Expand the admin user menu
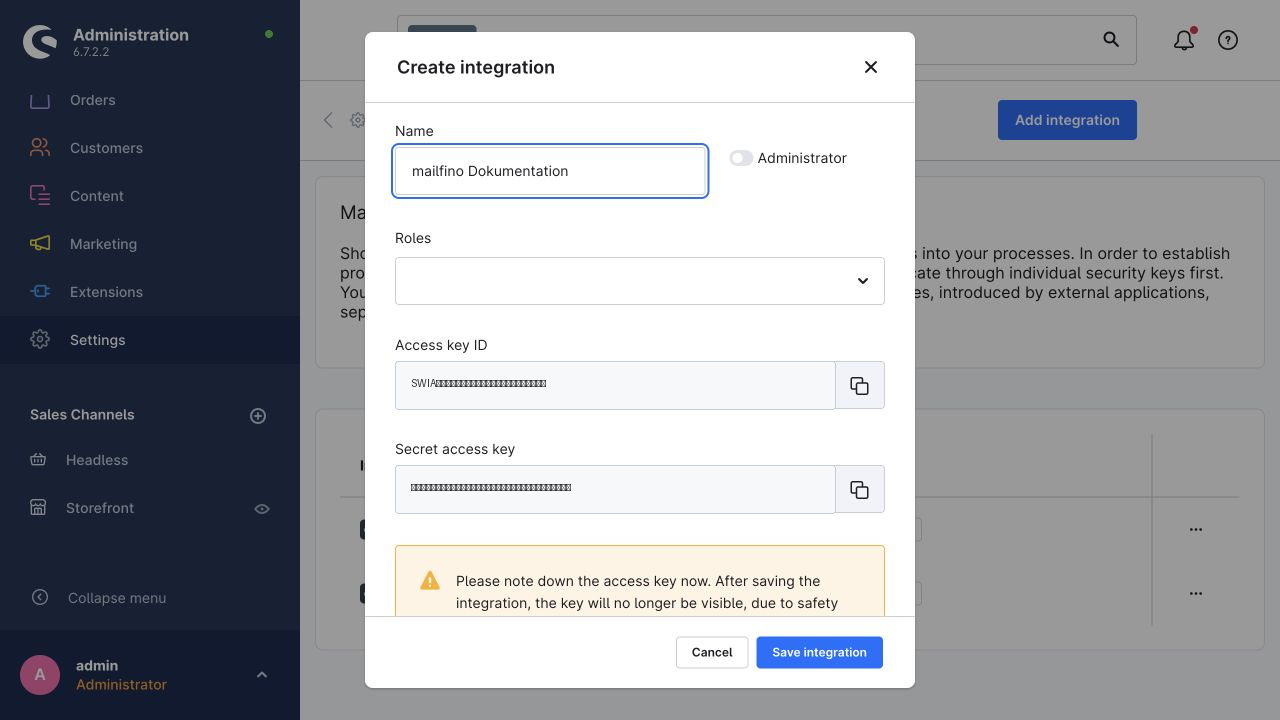This screenshot has width=1280, height=720. [261, 675]
